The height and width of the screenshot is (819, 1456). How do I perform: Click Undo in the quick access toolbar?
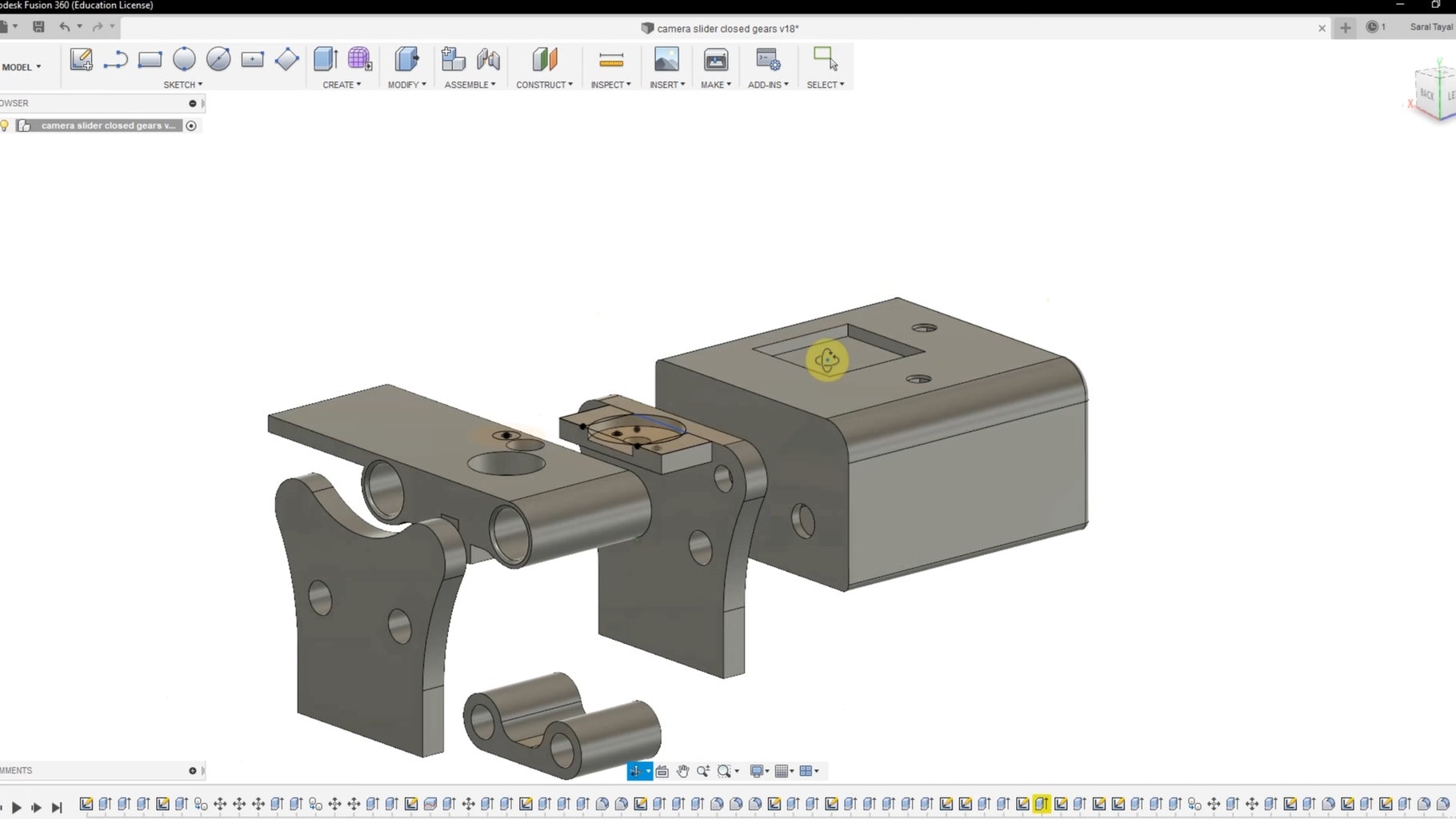coord(64,26)
